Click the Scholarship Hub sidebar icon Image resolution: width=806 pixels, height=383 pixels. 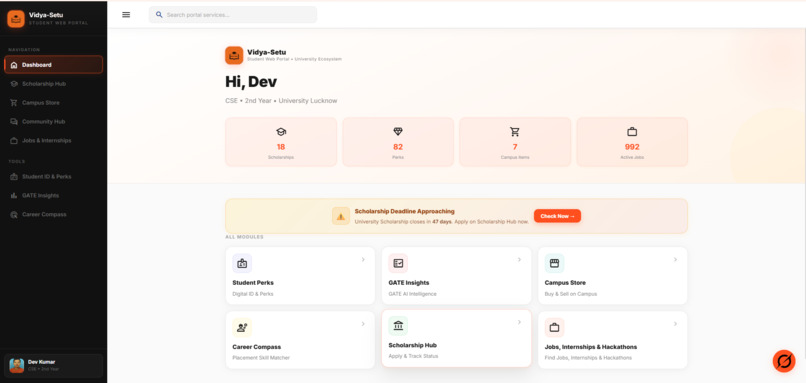[14, 84]
